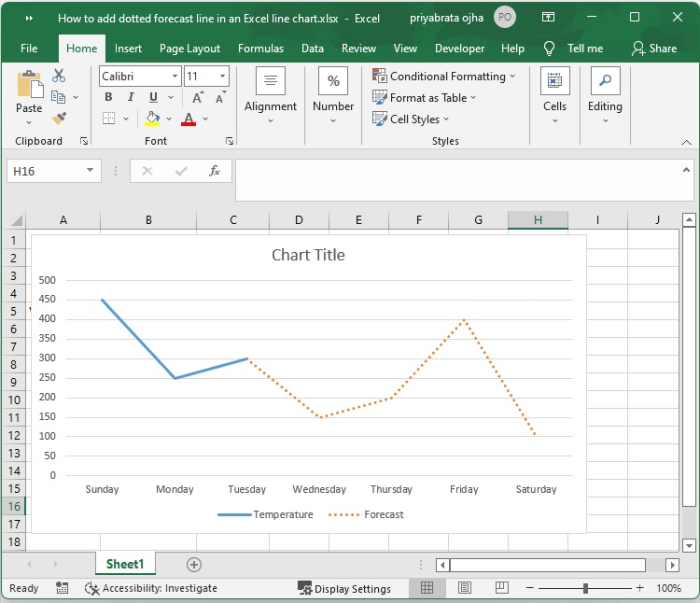This screenshot has width=700, height=603.
Task: Click Increase Font Size icon
Action: [198, 98]
